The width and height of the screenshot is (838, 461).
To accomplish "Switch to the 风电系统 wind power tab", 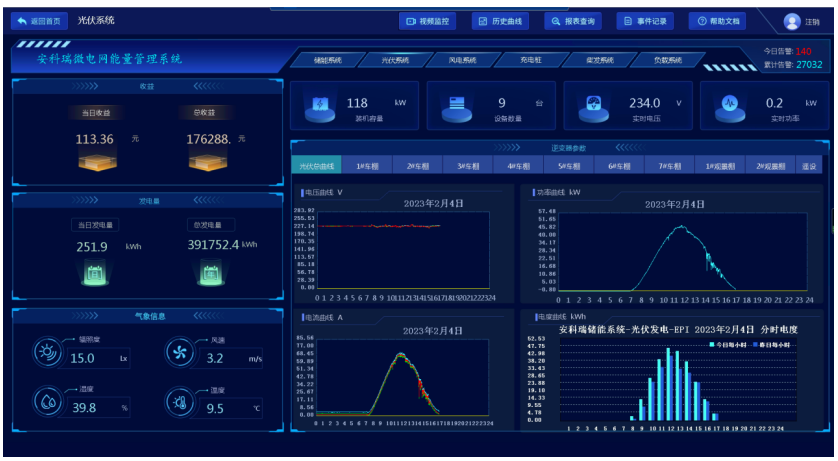I will pyautogui.click(x=463, y=60).
